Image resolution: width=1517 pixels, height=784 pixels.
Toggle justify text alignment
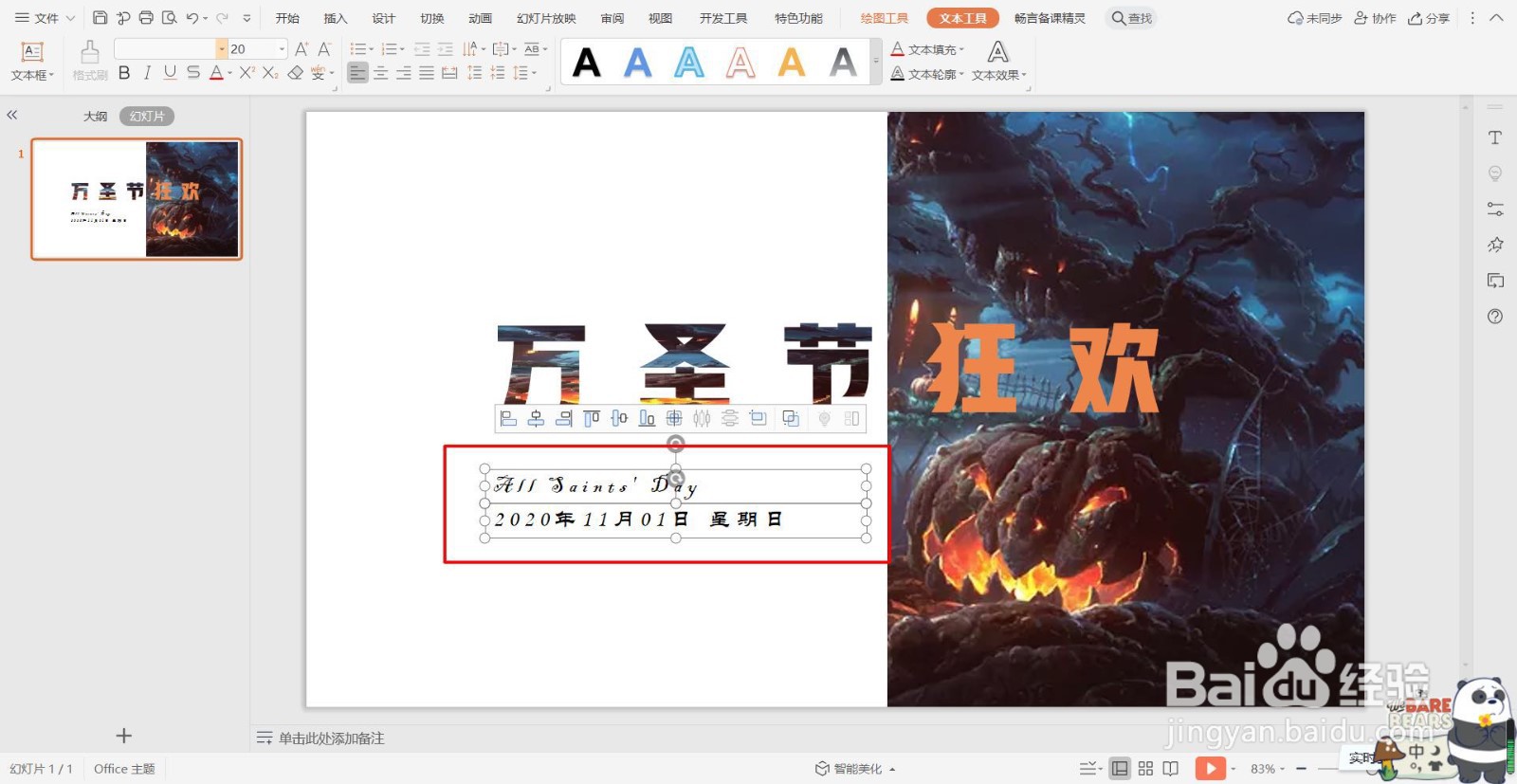pyautogui.click(x=427, y=73)
